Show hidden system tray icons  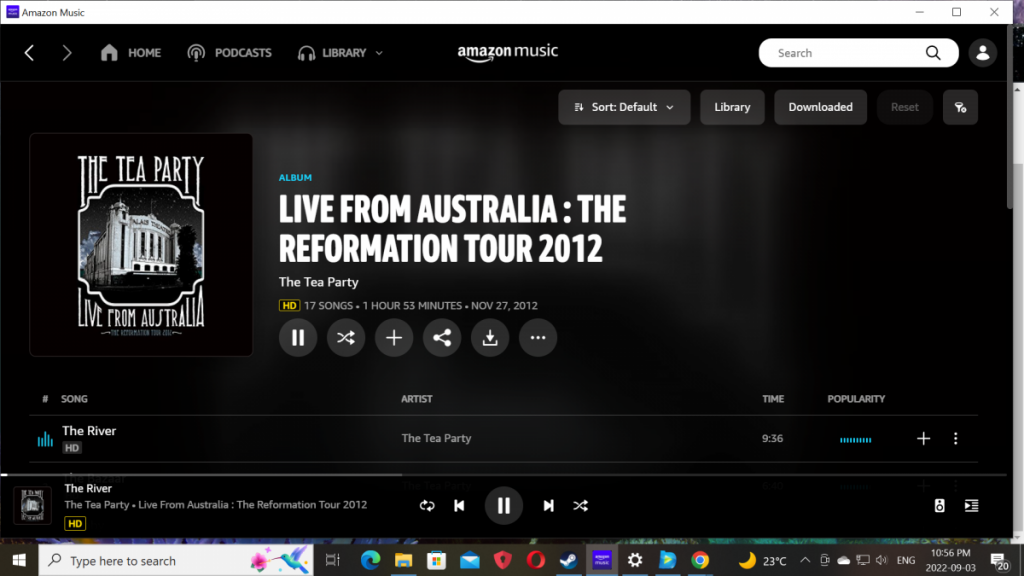pos(805,560)
